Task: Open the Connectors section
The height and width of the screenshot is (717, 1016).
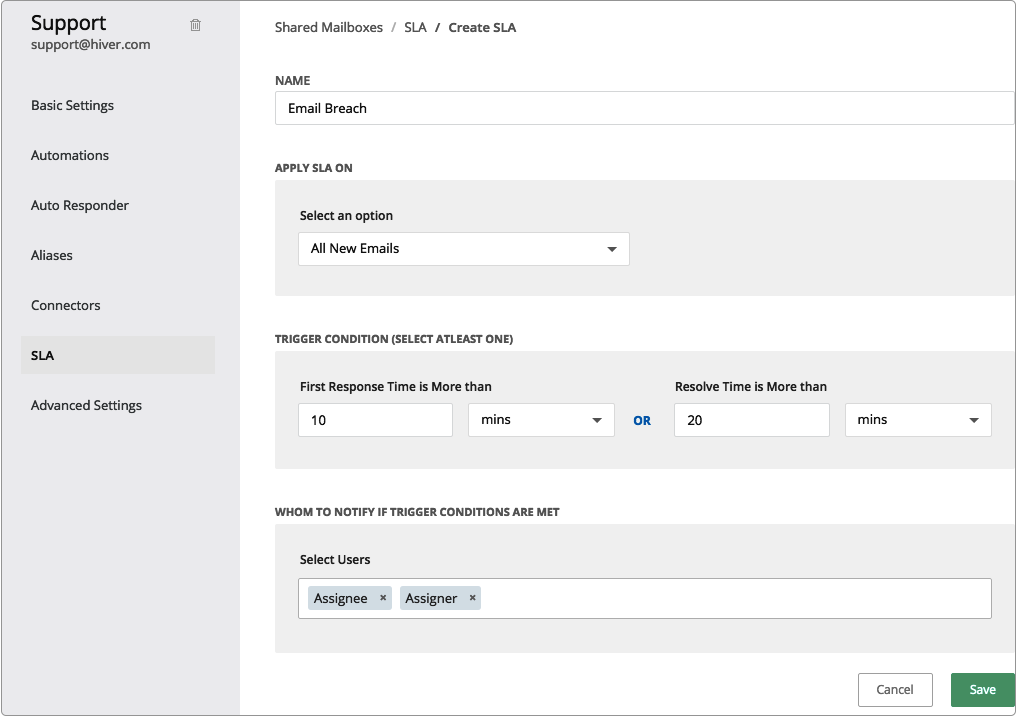Action: click(66, 305)
